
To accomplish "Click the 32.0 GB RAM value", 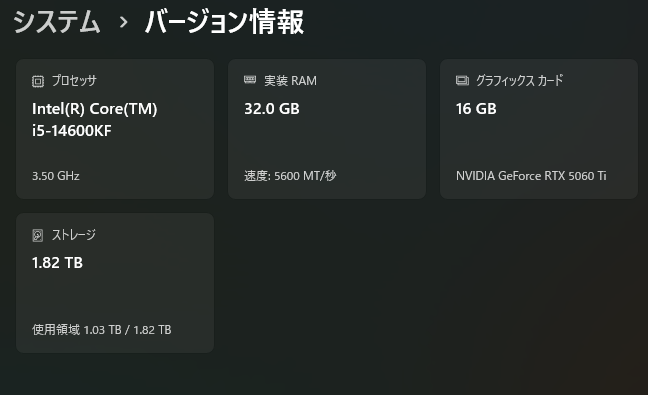I will [x=272, y=109].
